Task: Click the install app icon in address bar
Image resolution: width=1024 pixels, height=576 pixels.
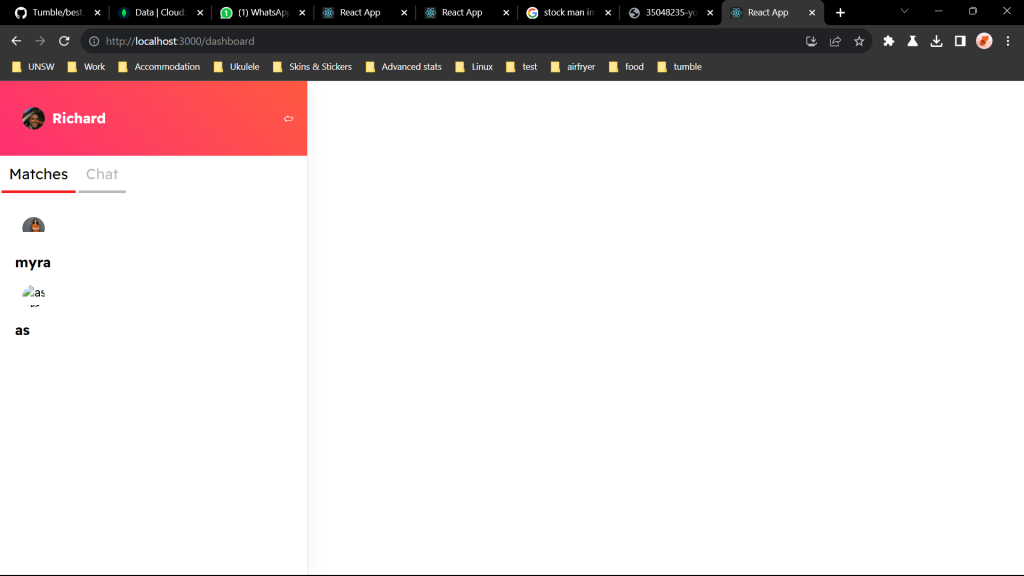Action: pos(811,41)
